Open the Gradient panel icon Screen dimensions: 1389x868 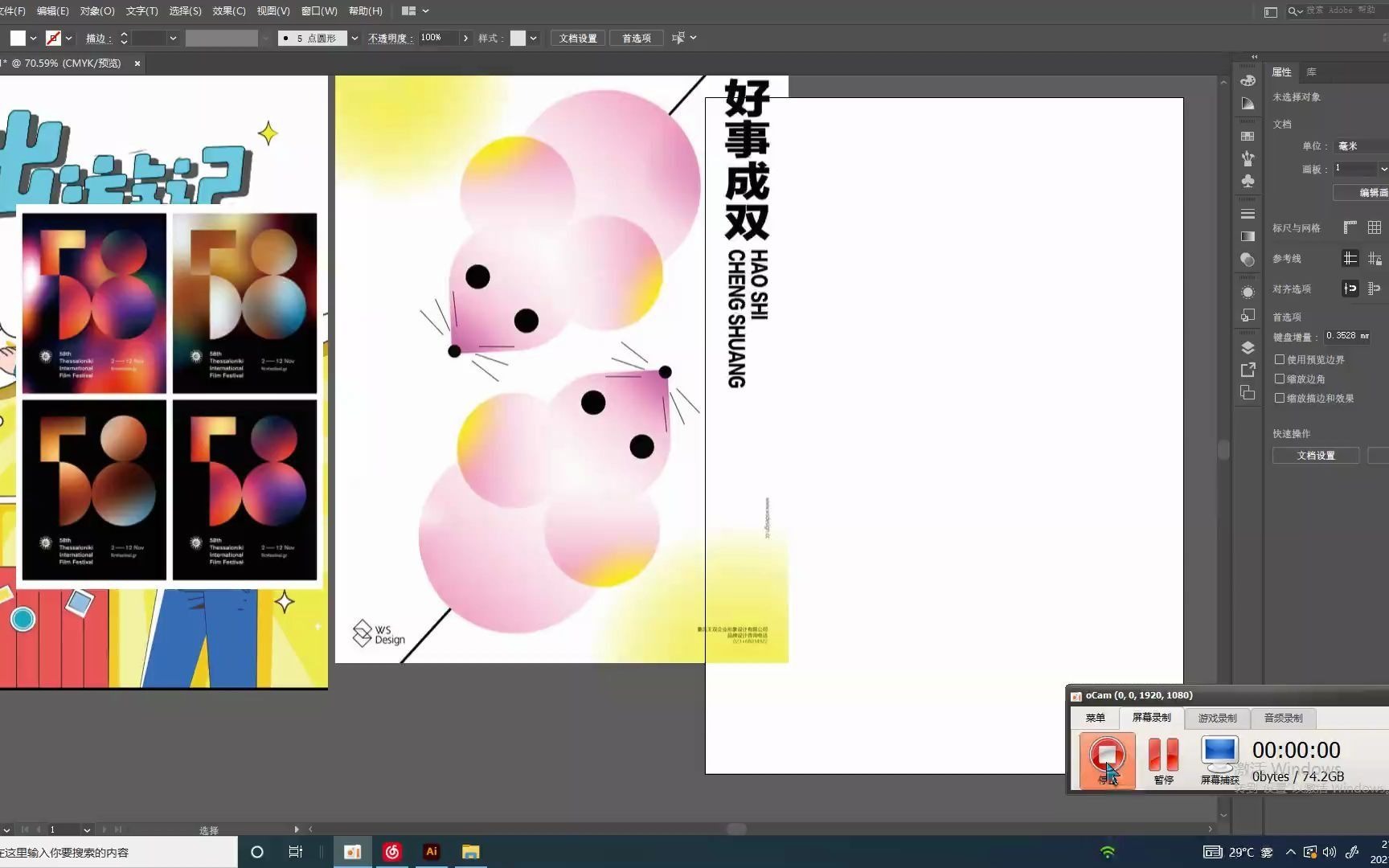[1248, 236]
